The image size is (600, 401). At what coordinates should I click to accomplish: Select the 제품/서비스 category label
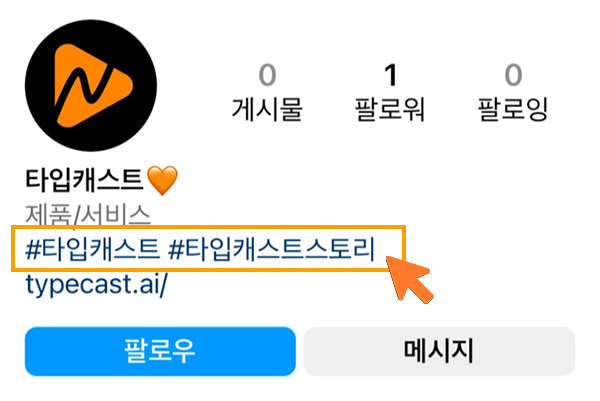pyautogui.click(x=88, y=215)
